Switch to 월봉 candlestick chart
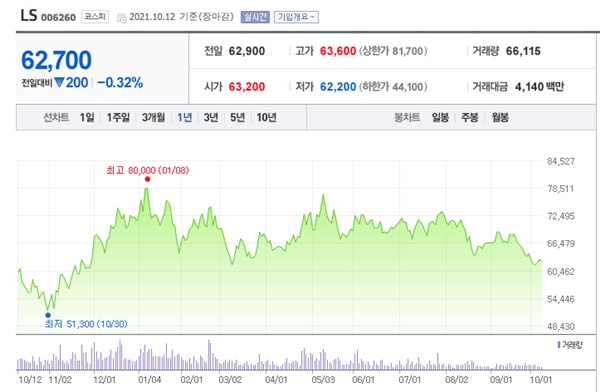The image size is (600, 392). [x=500, y=117]
